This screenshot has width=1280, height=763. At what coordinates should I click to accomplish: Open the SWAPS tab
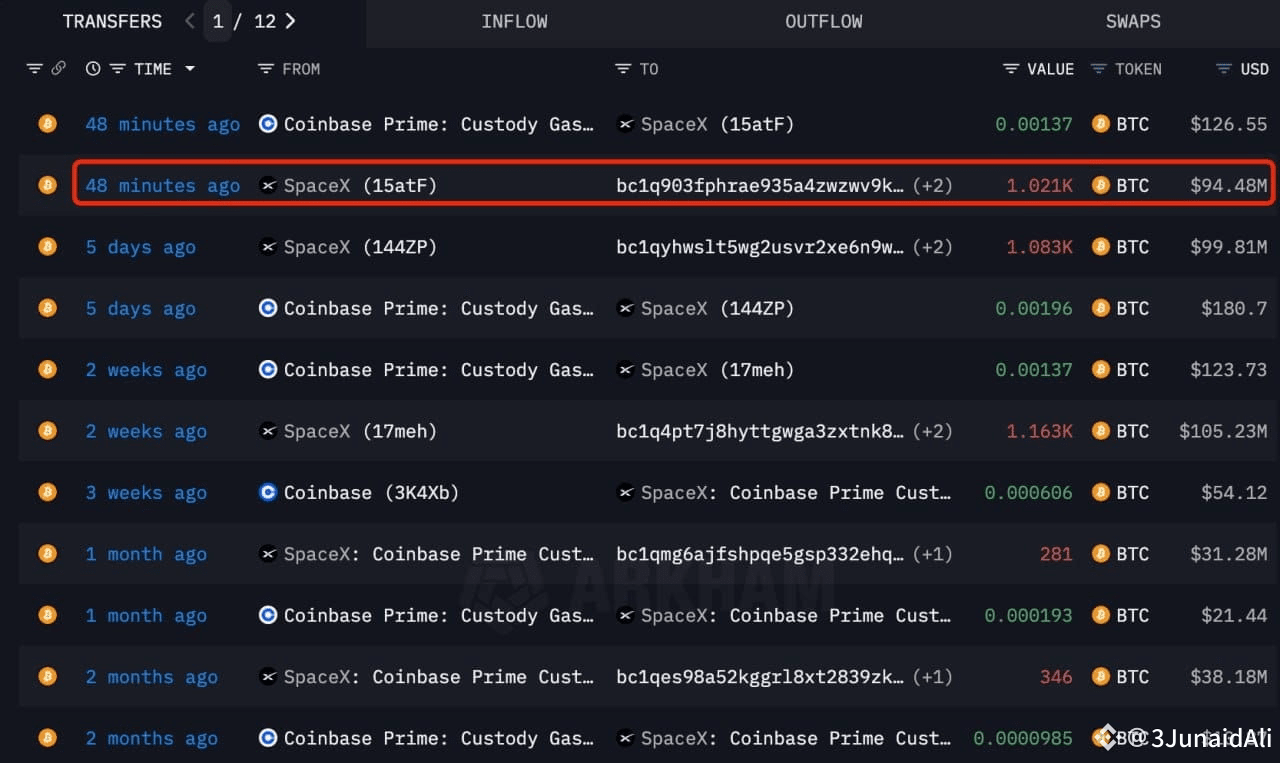pyautogui.click(x=1133, y=22)
